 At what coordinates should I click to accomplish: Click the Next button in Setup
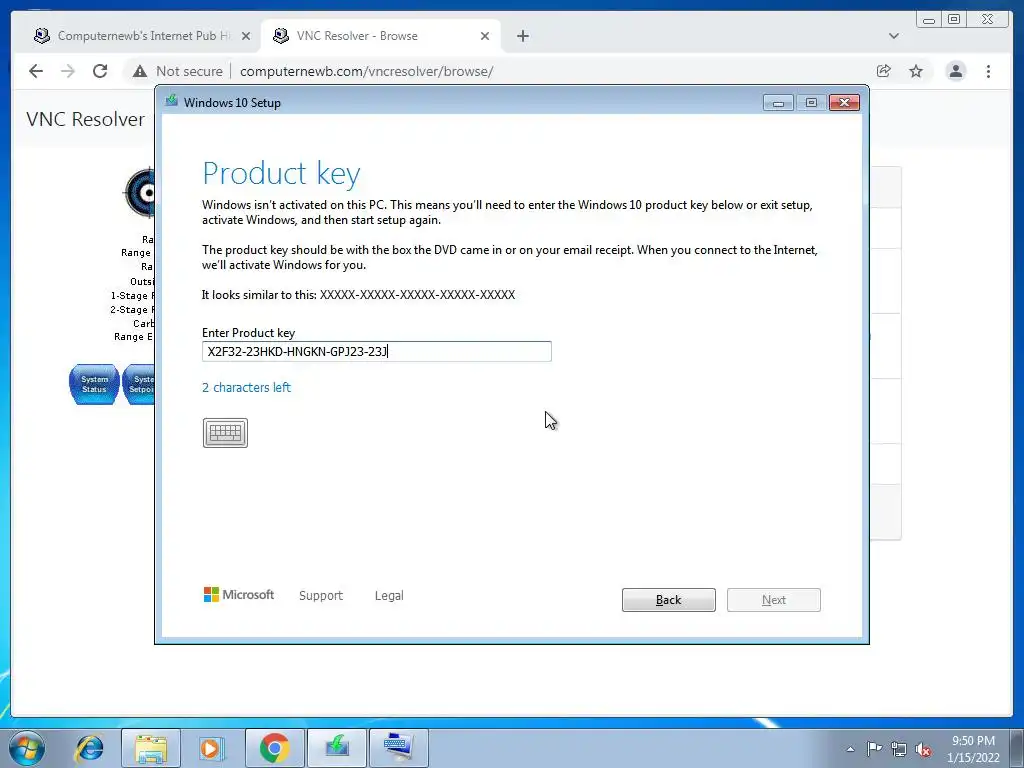click(x=774, y=600)
